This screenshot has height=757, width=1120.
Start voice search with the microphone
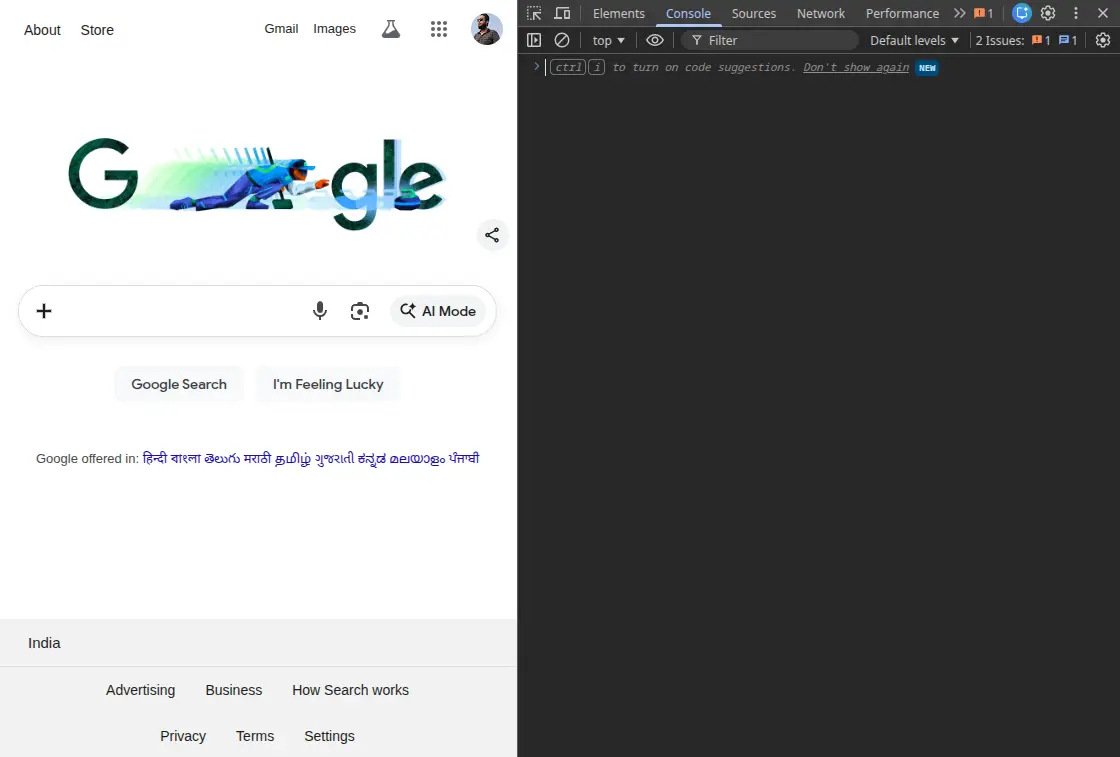(x=320, y=311)
